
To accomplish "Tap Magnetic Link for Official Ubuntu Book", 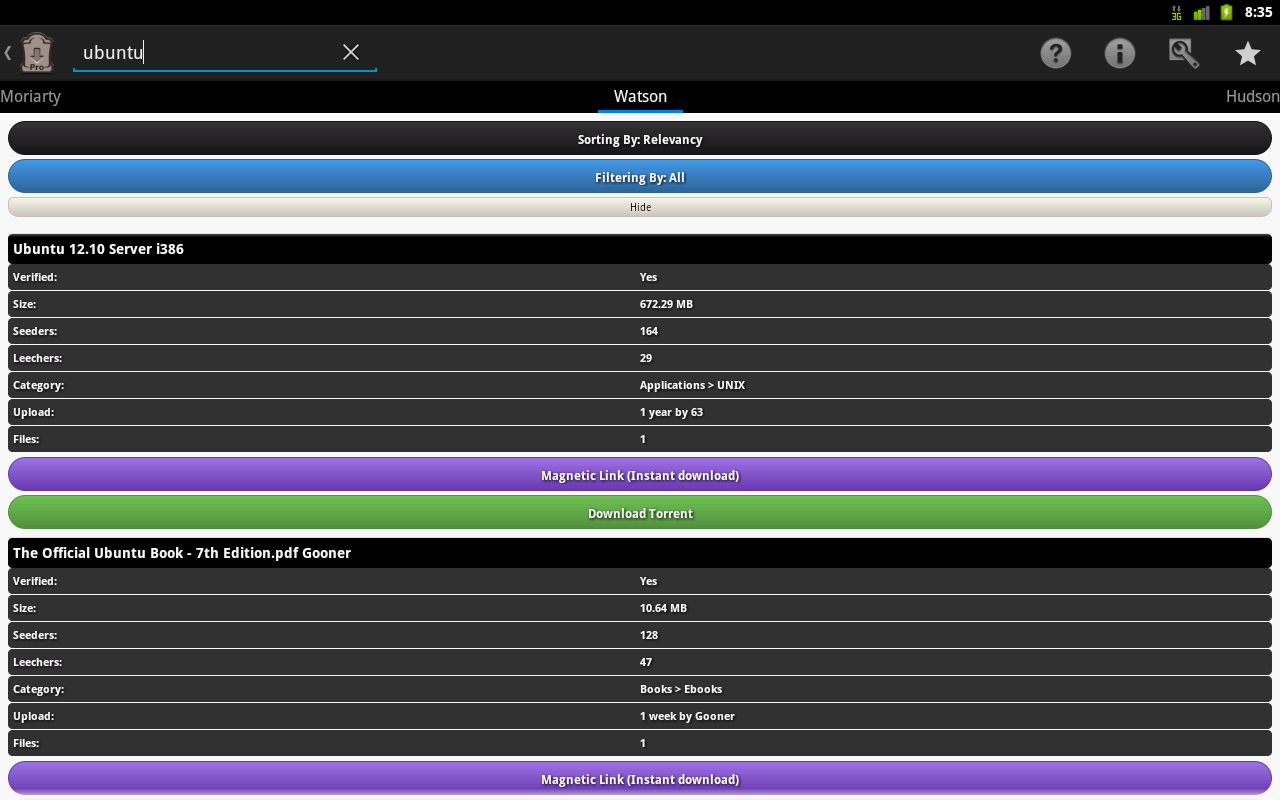I will point(640,779).
